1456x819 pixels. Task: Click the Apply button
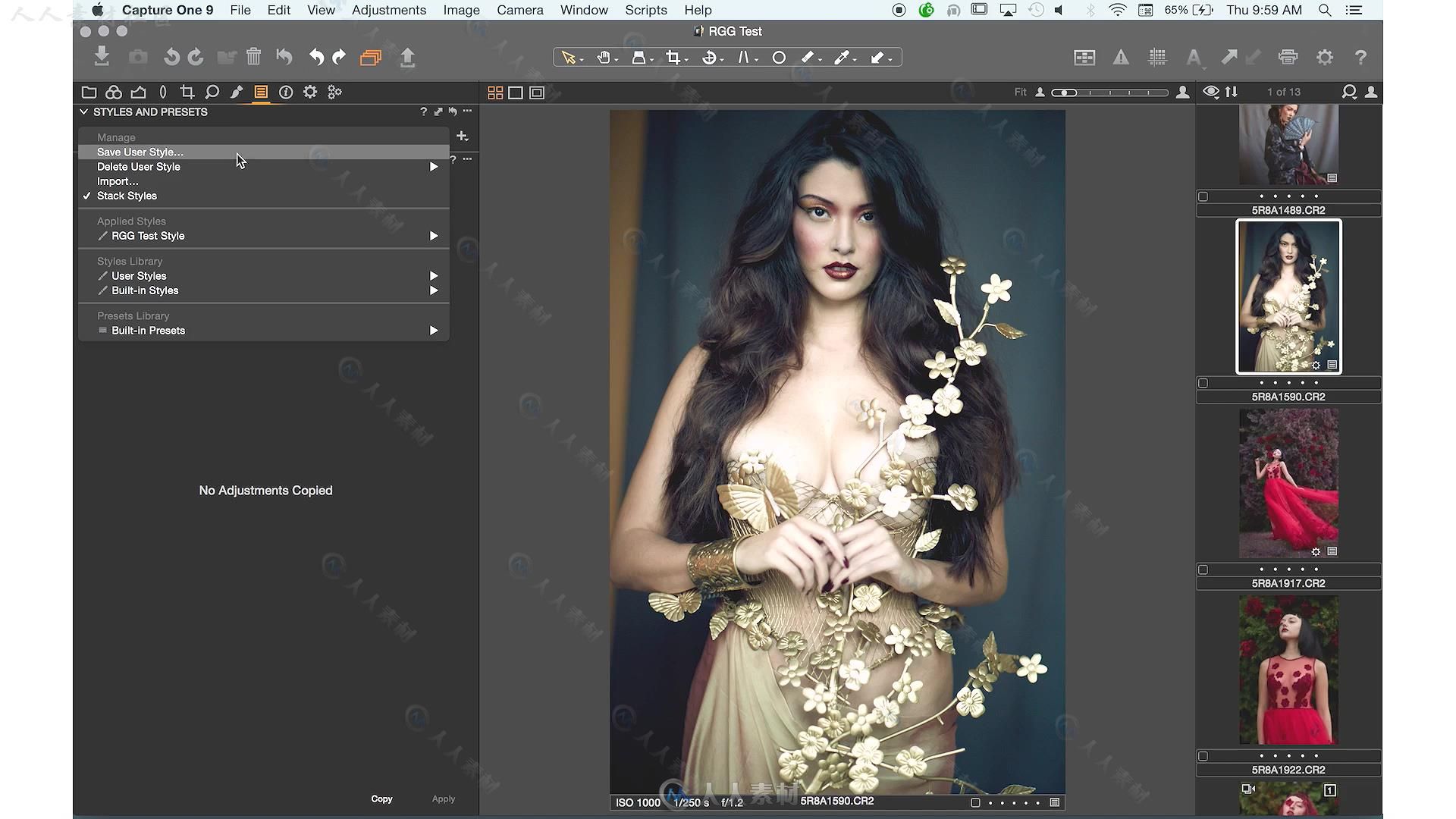(444, 799)
